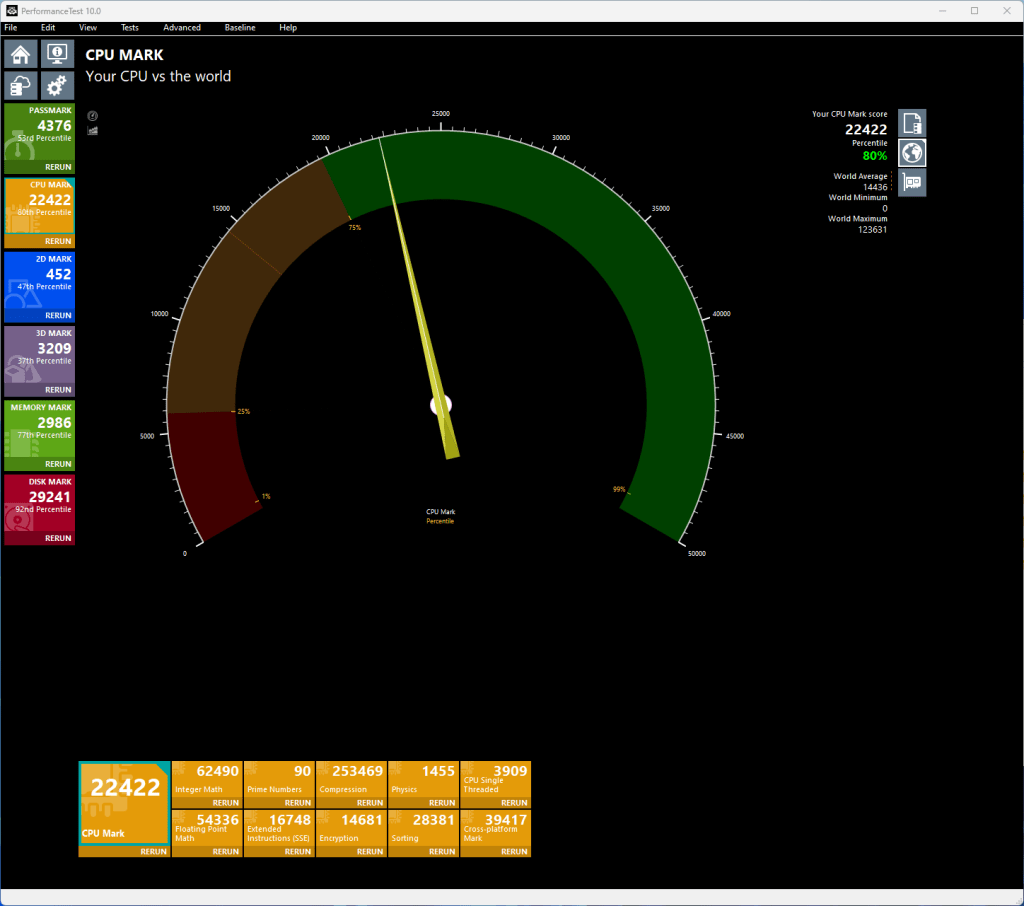The height and width of the screenshot is (906, 1024).
Task: Go to the Home screen icon
Action: coord(20,54)
